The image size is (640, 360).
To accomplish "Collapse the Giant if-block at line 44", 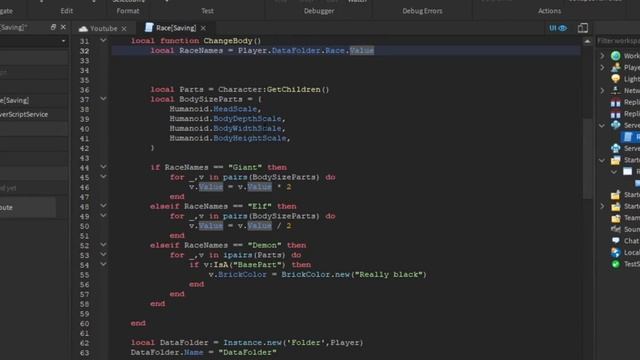I will 103,167.
